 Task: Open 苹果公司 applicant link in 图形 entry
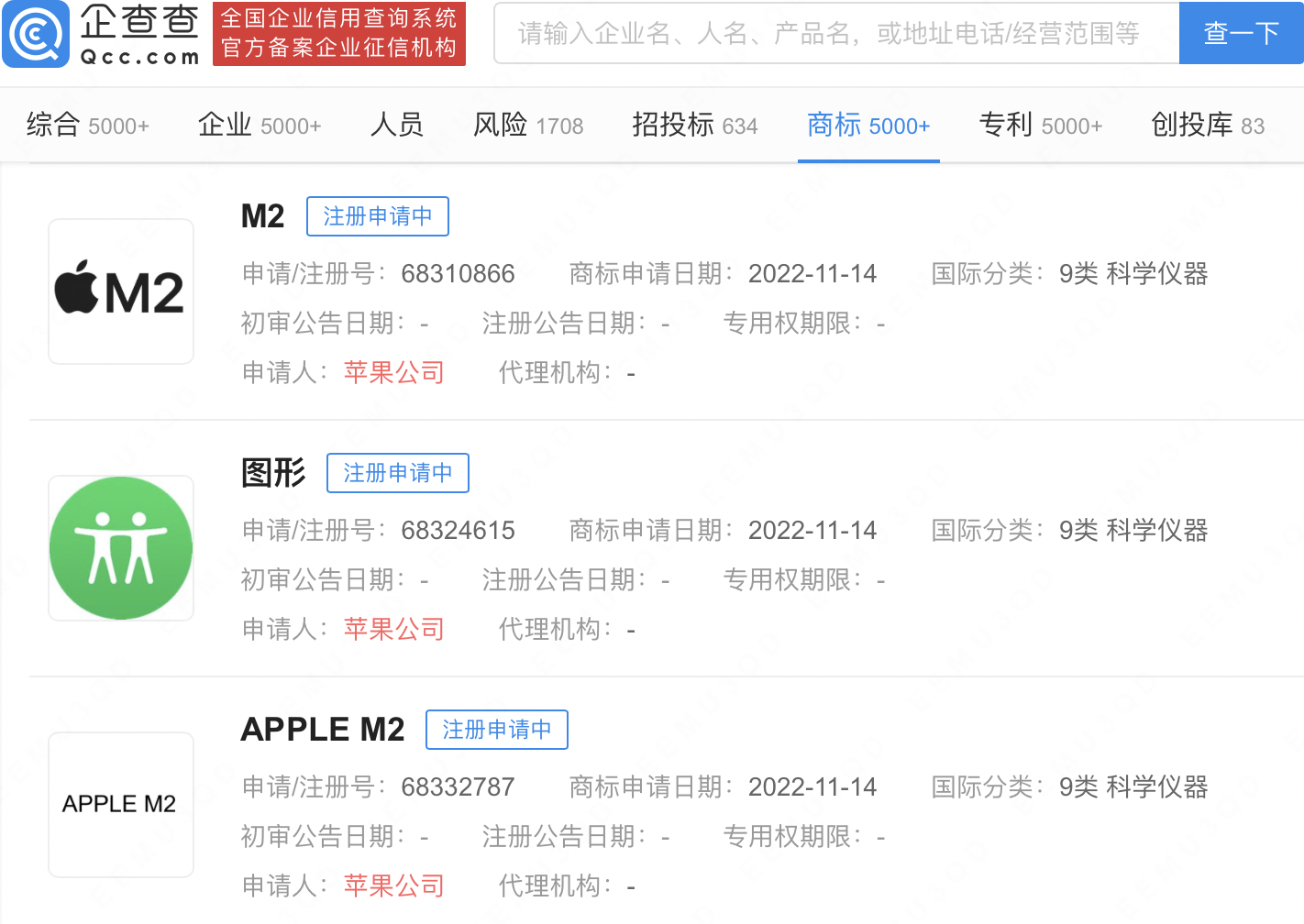point(394,629)
